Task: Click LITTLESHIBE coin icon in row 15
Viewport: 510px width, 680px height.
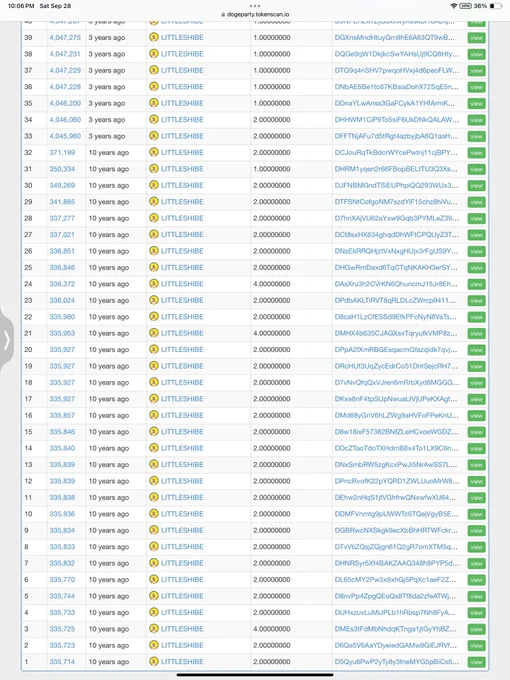Action: point(154,432)
